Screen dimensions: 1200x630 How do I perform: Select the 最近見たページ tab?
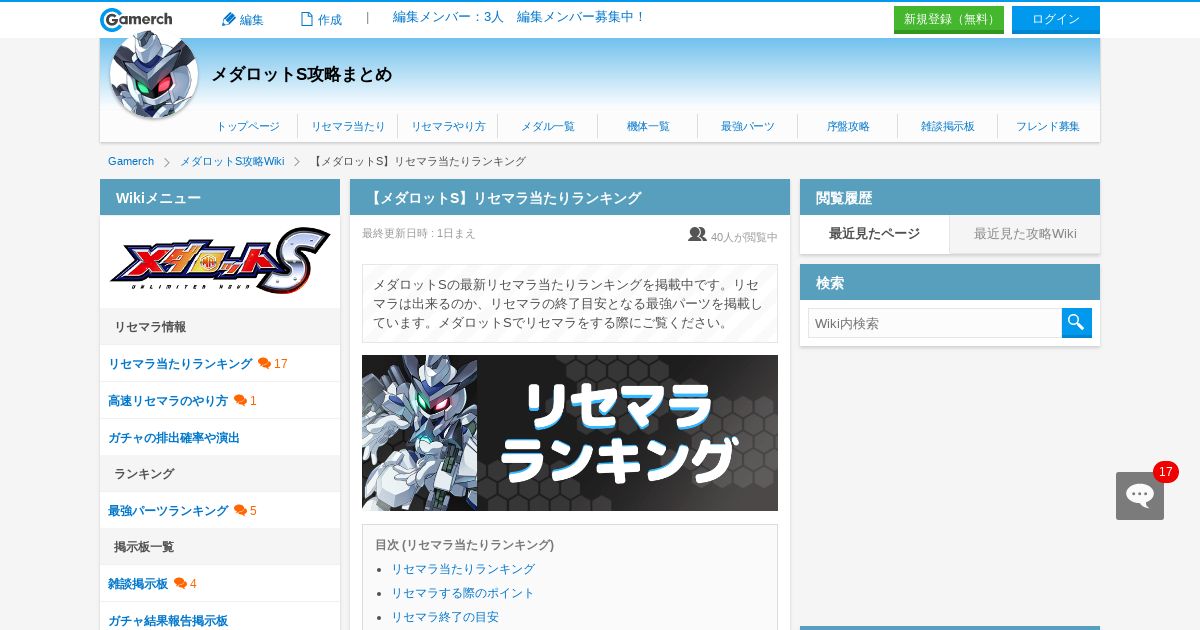coord(874,234)
